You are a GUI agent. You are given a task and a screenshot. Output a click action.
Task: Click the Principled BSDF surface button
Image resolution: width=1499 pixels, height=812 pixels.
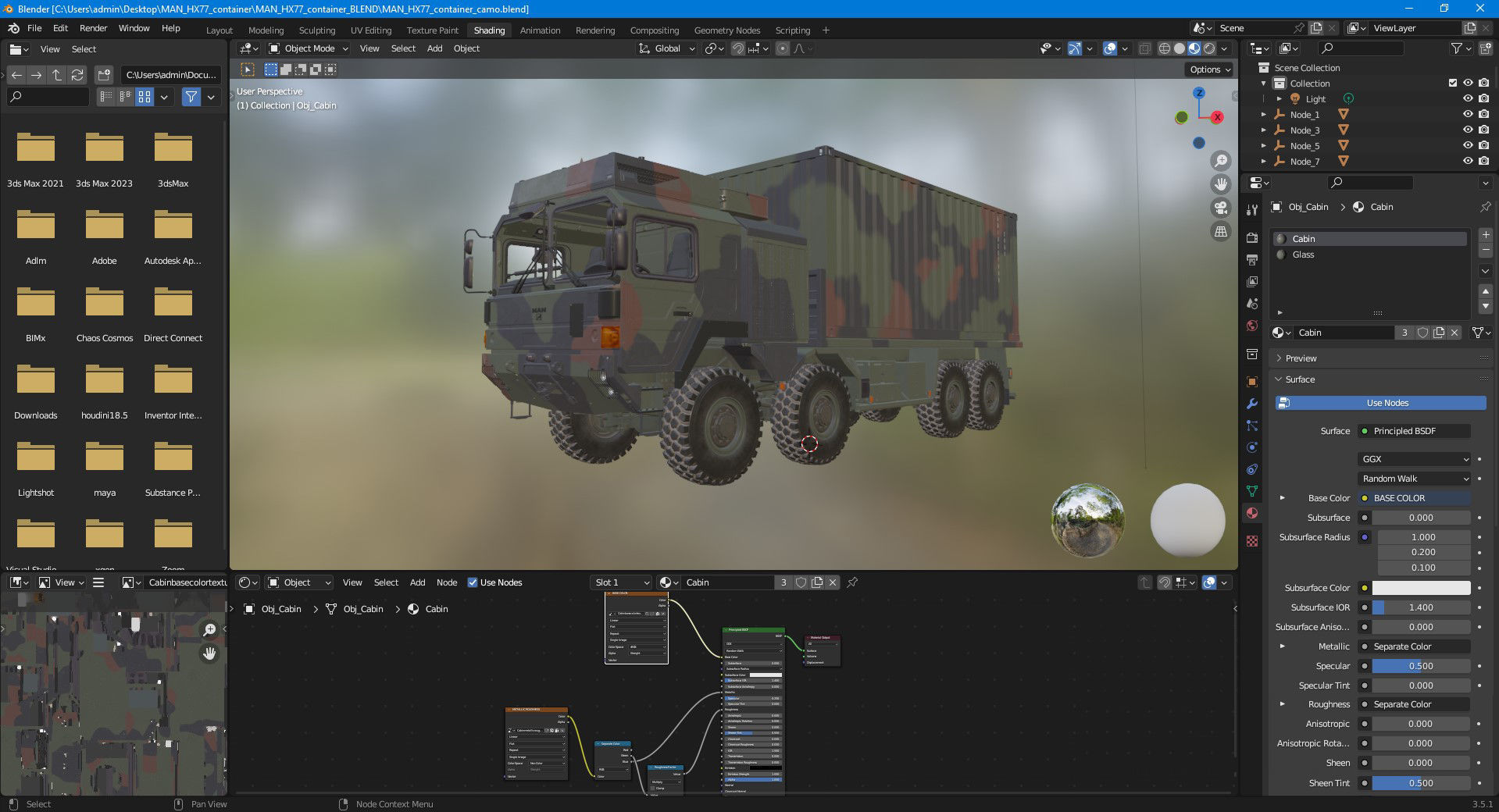[1415, 431]
